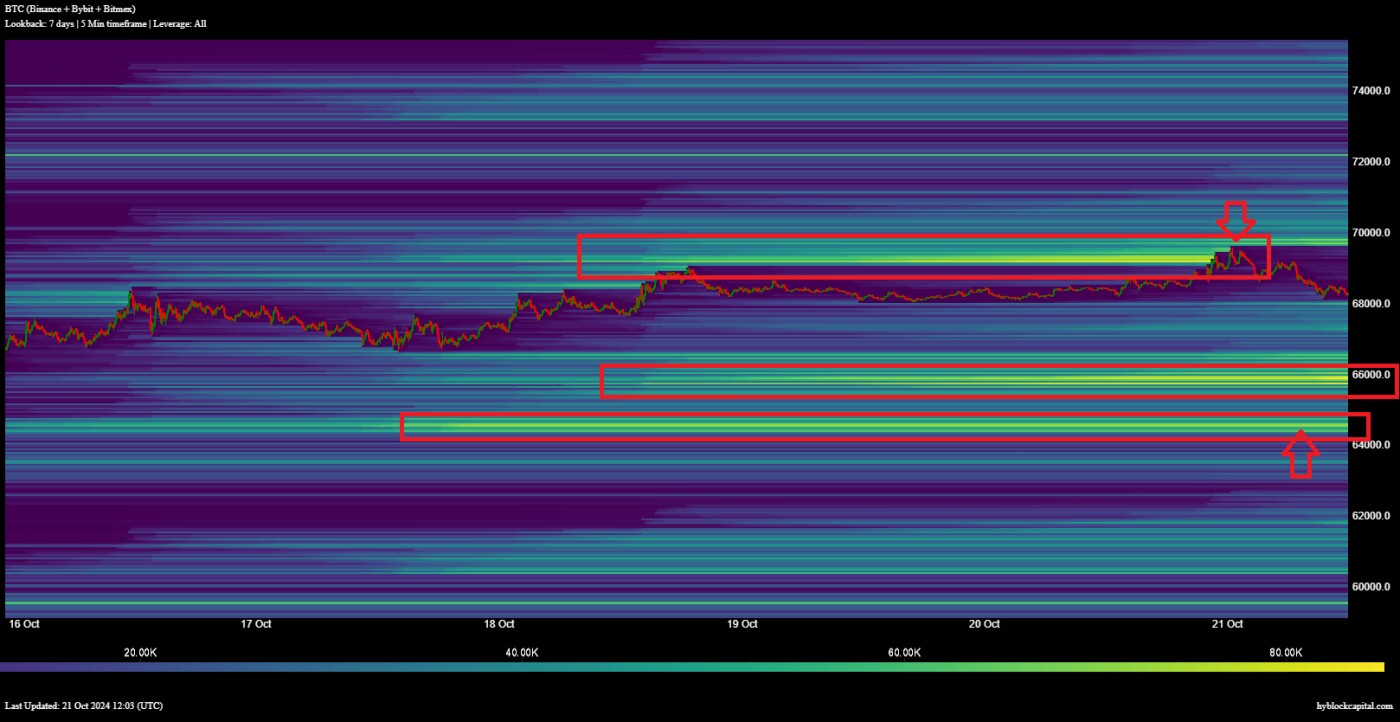1400x722 pixels.
Task: Click the '16 Oct' date label
Action: (23, 624)
